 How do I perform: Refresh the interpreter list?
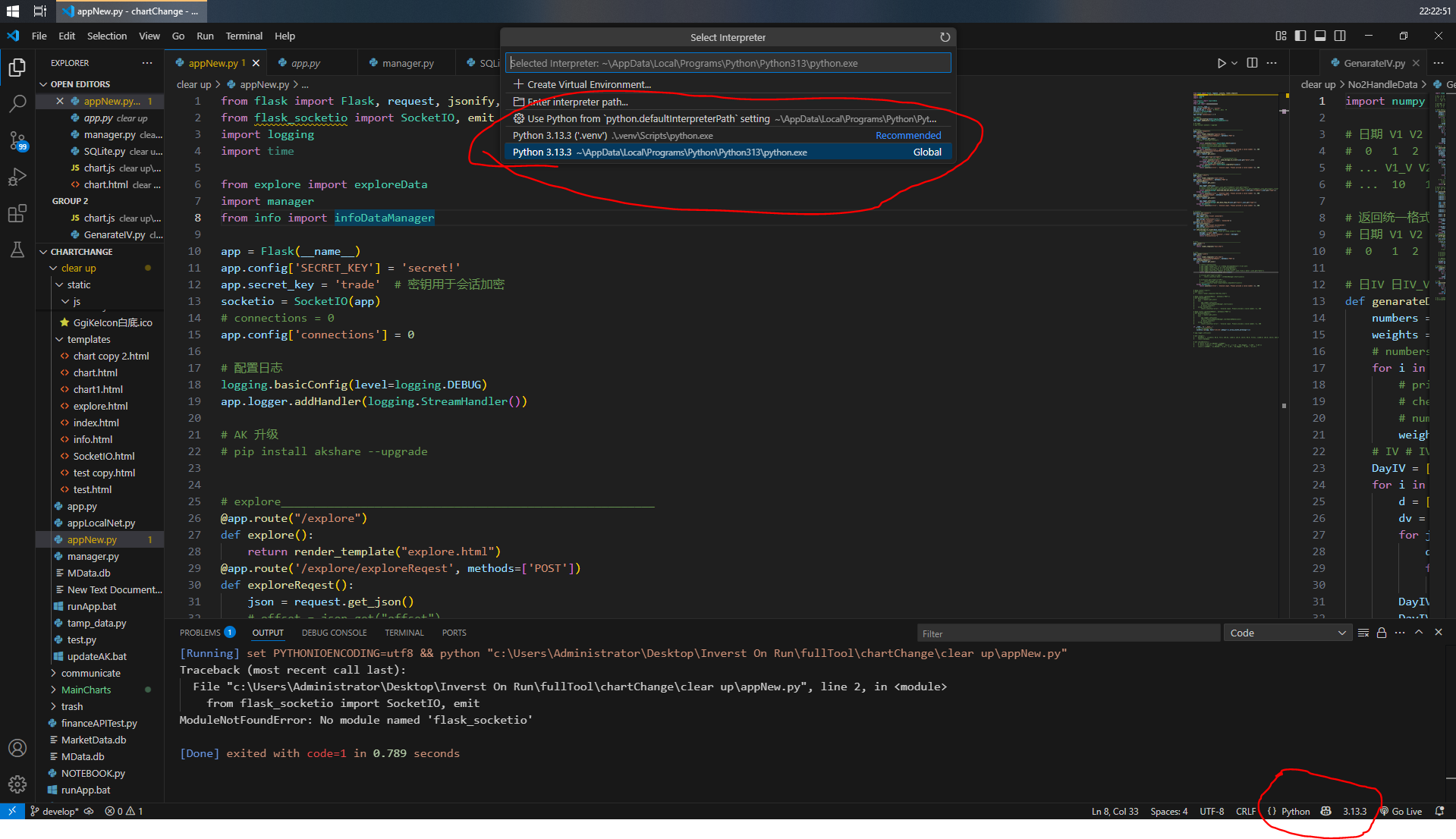945,37
